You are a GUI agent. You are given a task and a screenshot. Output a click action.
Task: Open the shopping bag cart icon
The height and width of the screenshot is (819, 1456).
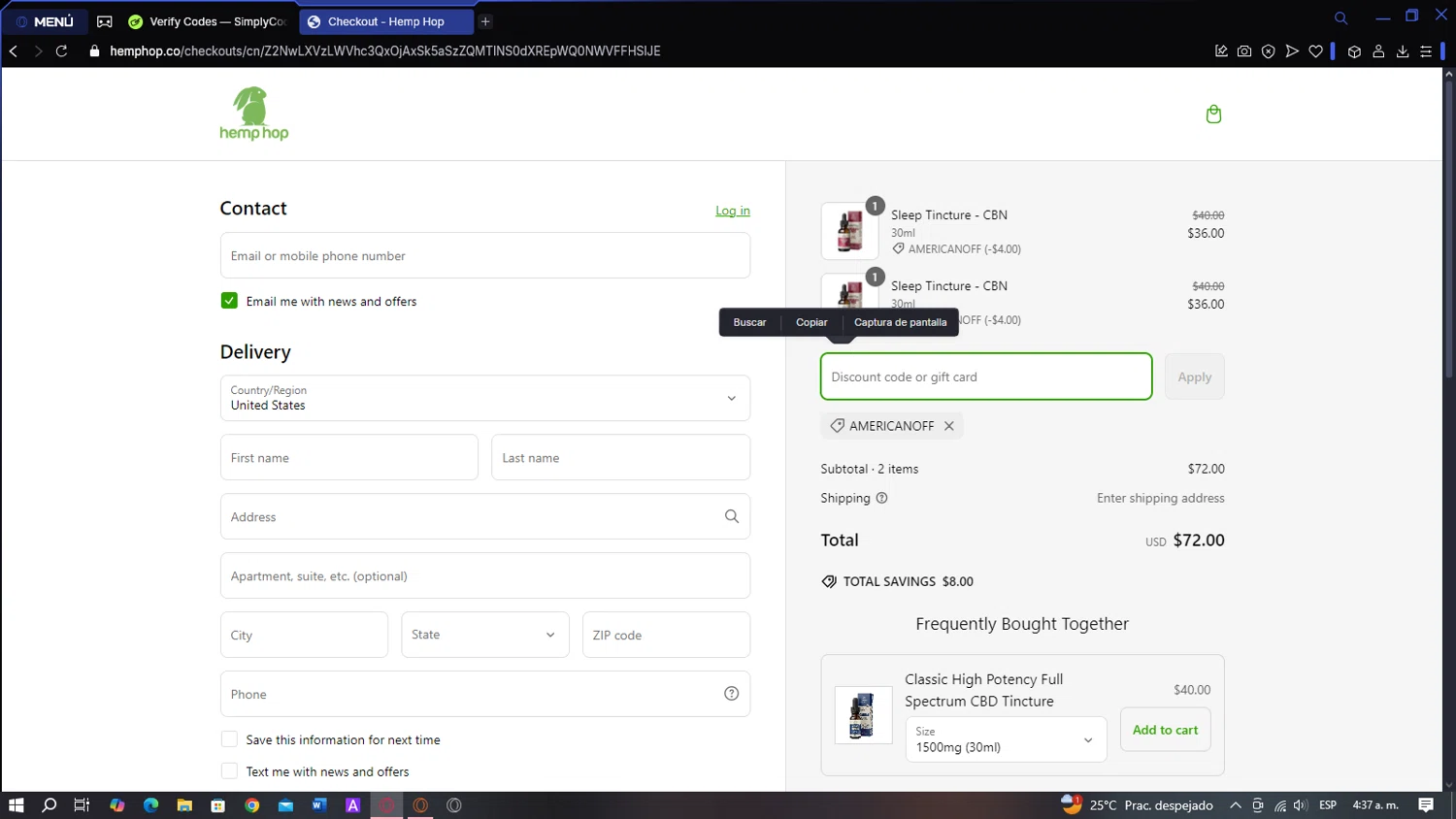[1213, 115]
